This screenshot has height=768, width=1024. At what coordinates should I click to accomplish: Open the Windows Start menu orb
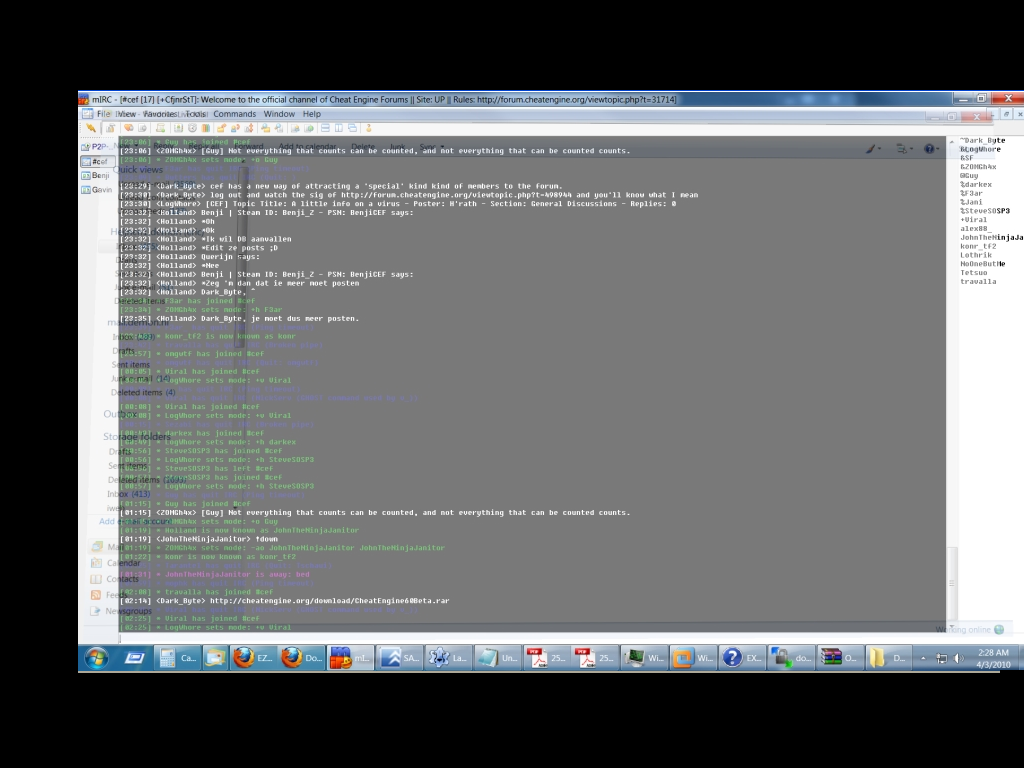pyautogui.click(x=96, y=658)
